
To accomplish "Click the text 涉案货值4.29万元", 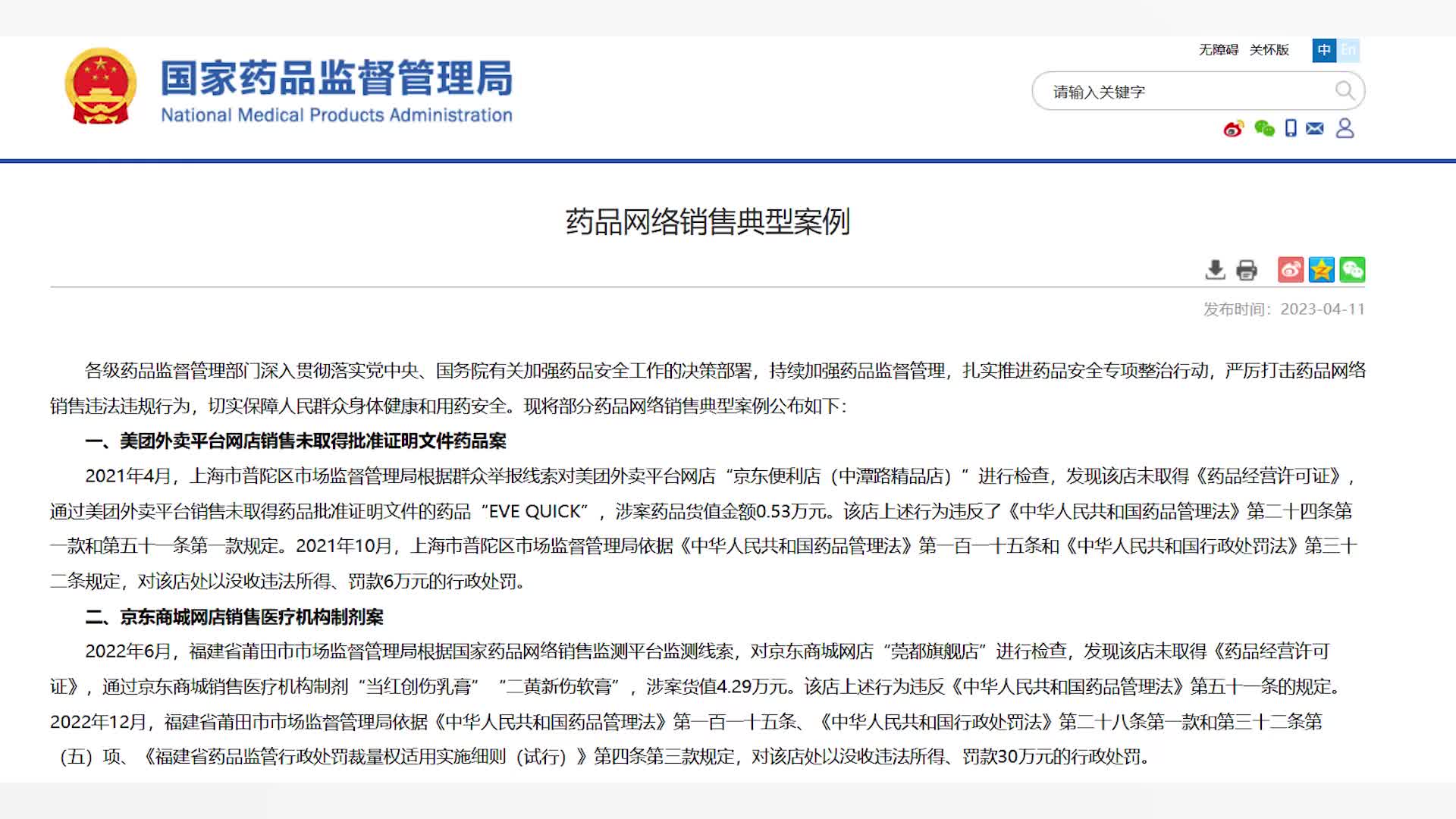I will 717,687.
